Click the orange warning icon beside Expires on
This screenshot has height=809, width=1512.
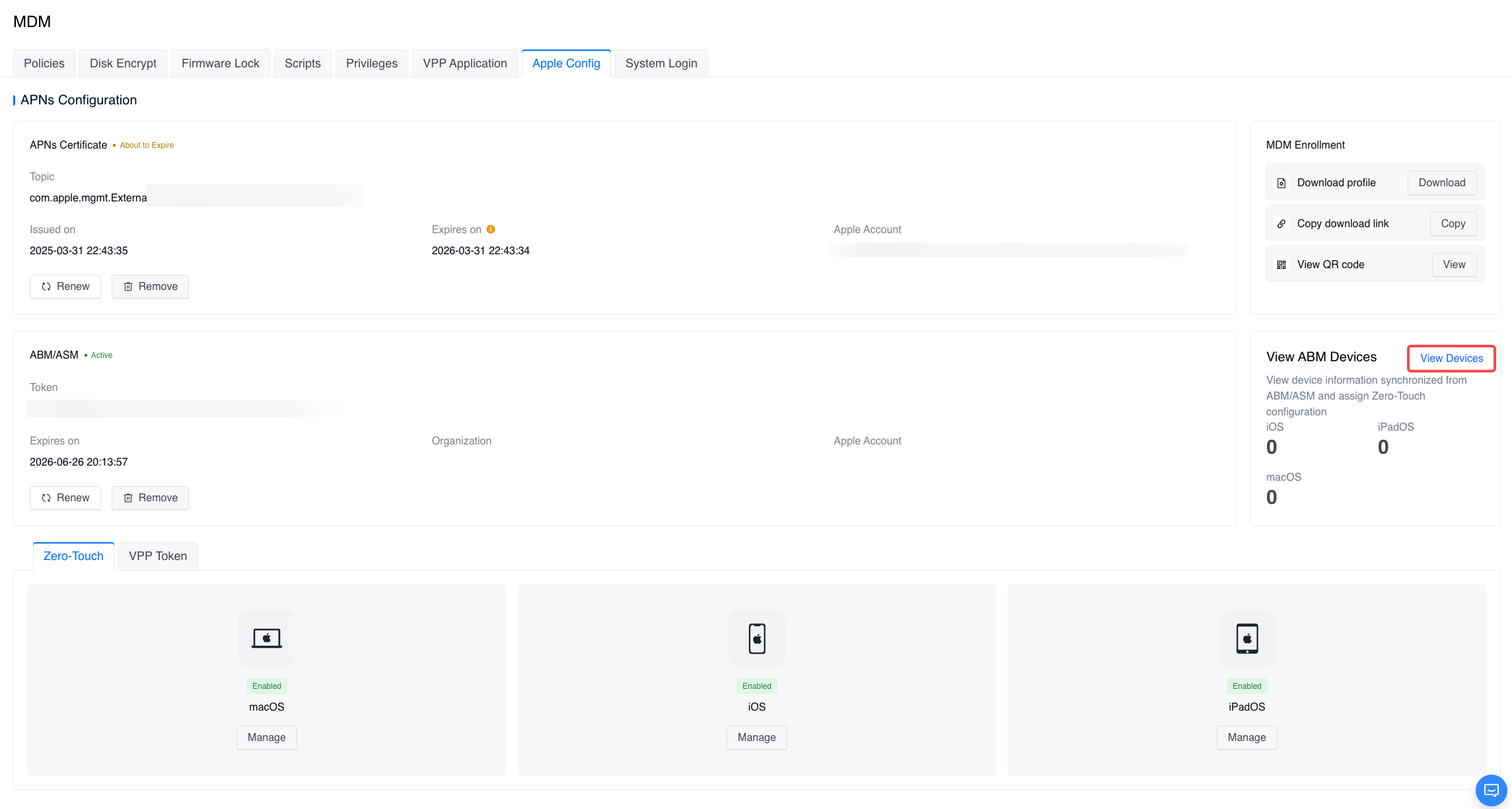pyautogui.click(x=491, y=229)
